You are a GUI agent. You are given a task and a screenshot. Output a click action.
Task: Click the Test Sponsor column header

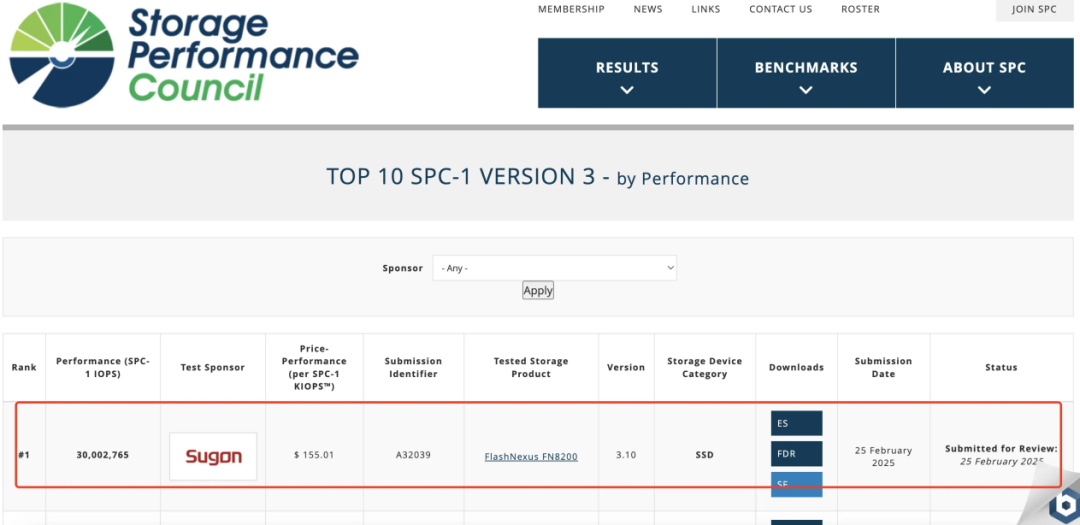coord(213,367)
